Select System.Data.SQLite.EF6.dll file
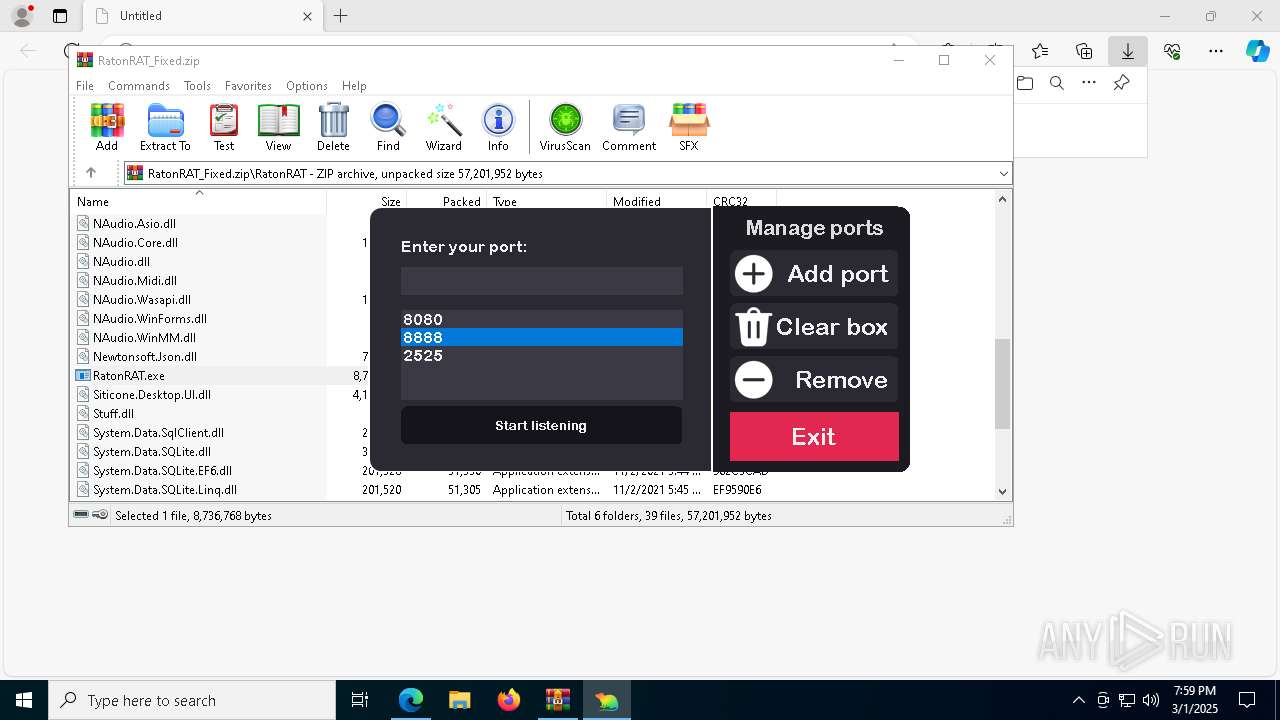 (x=162, y=471)
